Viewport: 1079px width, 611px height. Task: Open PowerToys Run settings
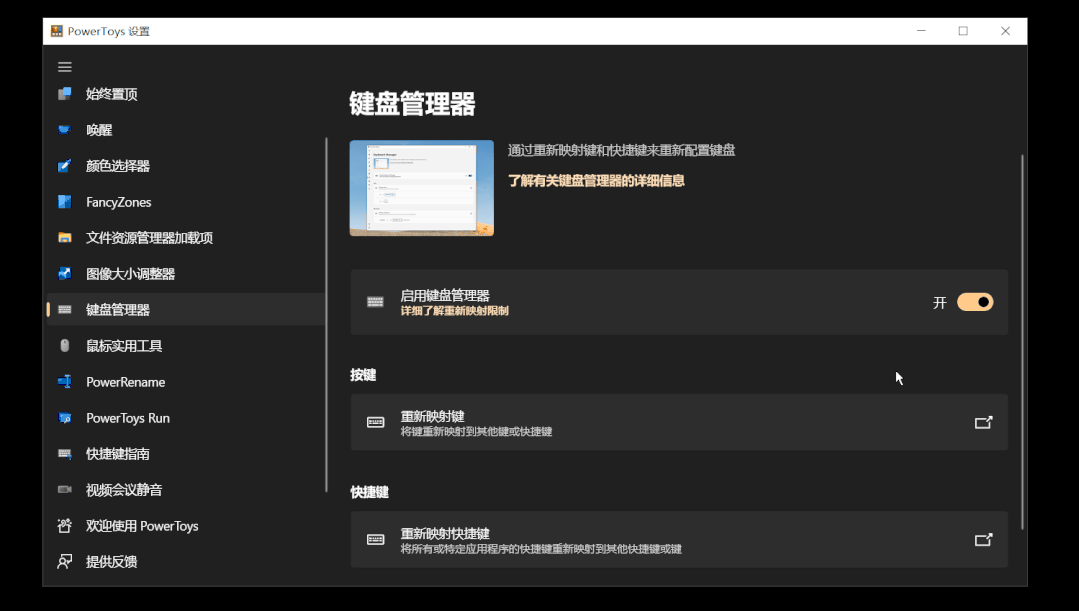pos(186,418)
